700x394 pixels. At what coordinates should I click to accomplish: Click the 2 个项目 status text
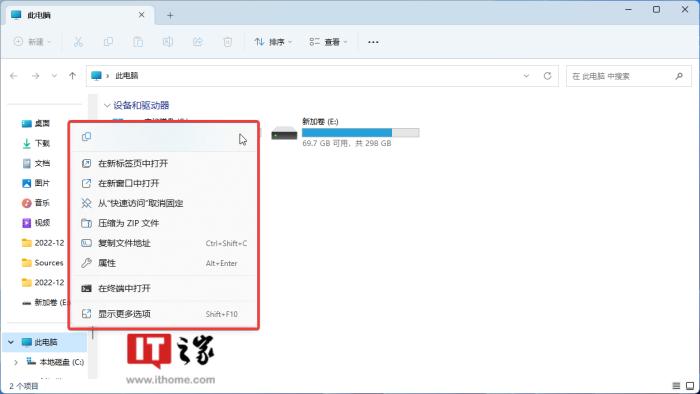tap(24, 386)
